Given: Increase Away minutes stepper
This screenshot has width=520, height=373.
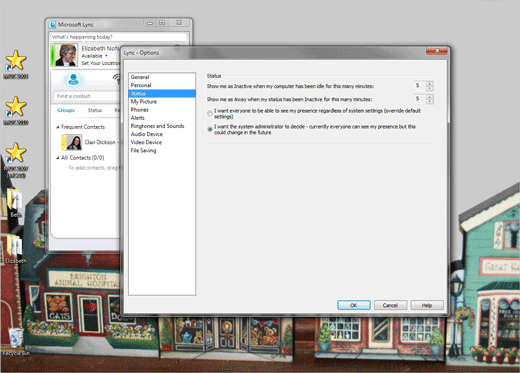Looking at the screenshot, I should click(x=429, y=97).
